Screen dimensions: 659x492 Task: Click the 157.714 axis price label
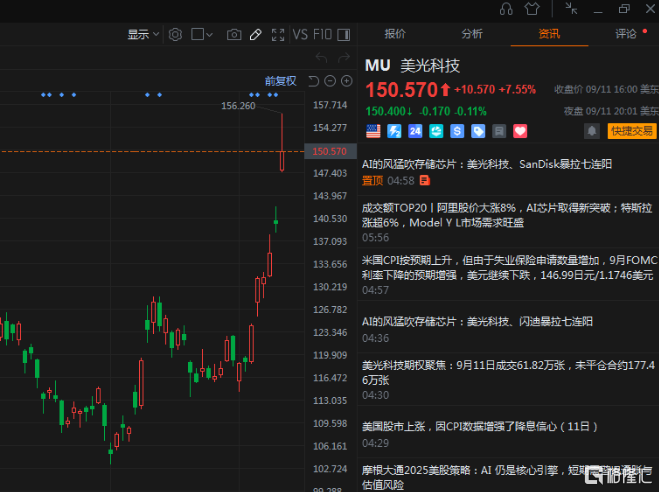[330, 105]
